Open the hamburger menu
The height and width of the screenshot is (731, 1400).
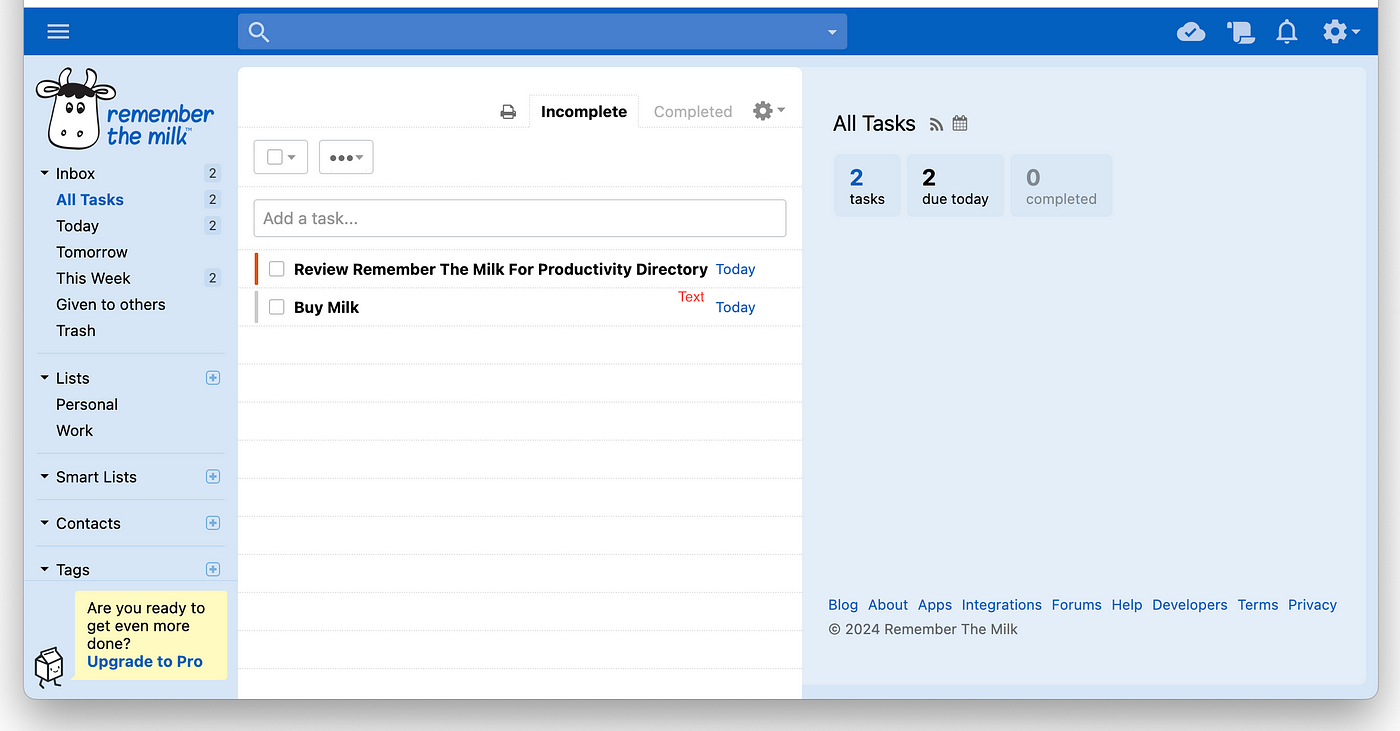pos(58,32)
